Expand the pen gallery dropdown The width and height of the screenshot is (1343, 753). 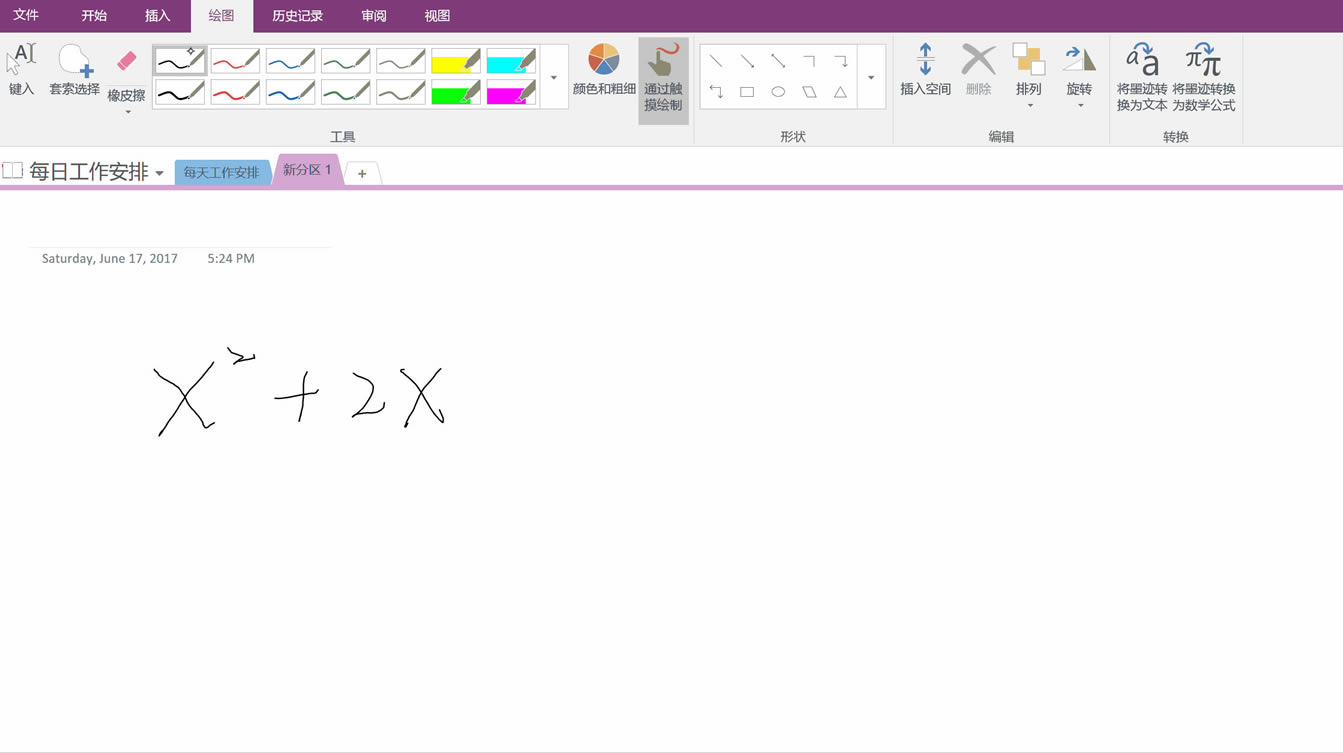click(554, 77)
